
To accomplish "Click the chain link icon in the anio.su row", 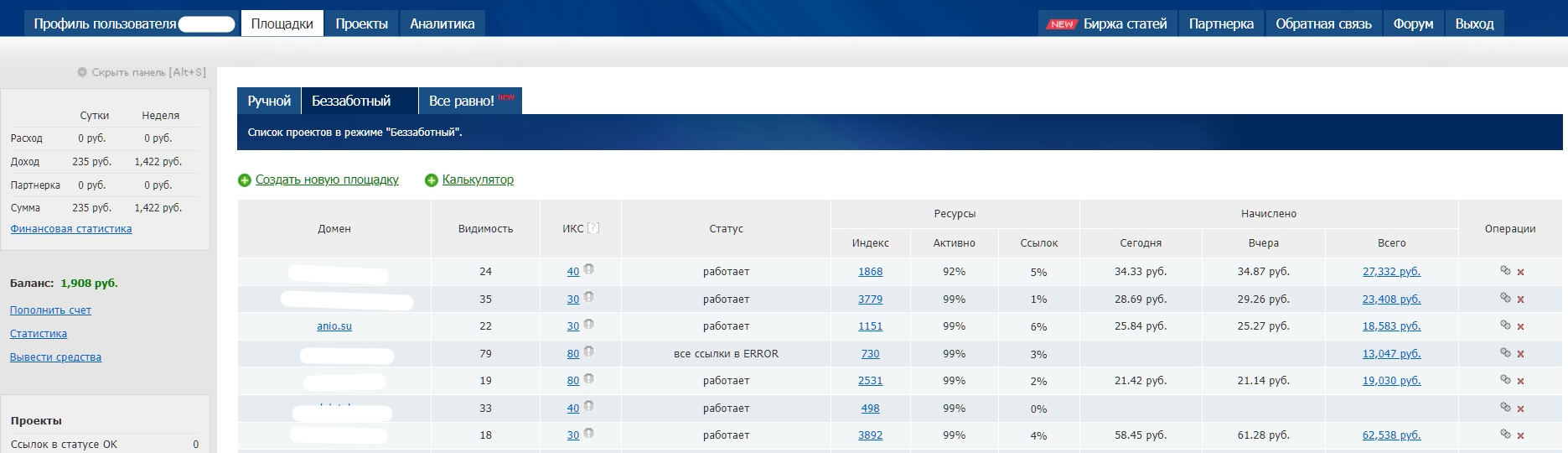I will point(1505,325).
